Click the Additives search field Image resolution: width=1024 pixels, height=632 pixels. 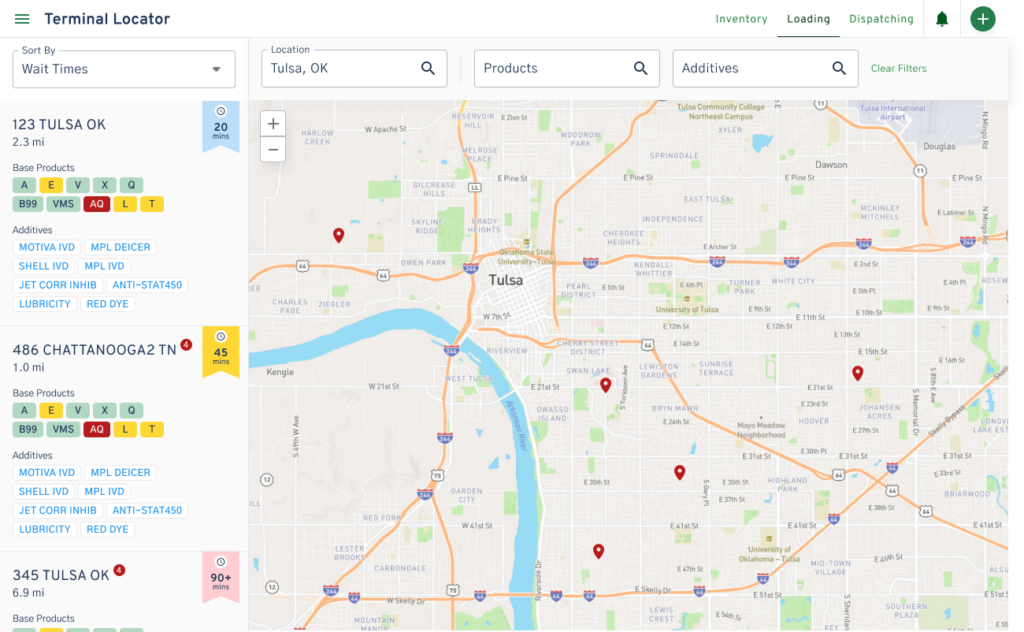pyautogui.click(x=765, y=68)
